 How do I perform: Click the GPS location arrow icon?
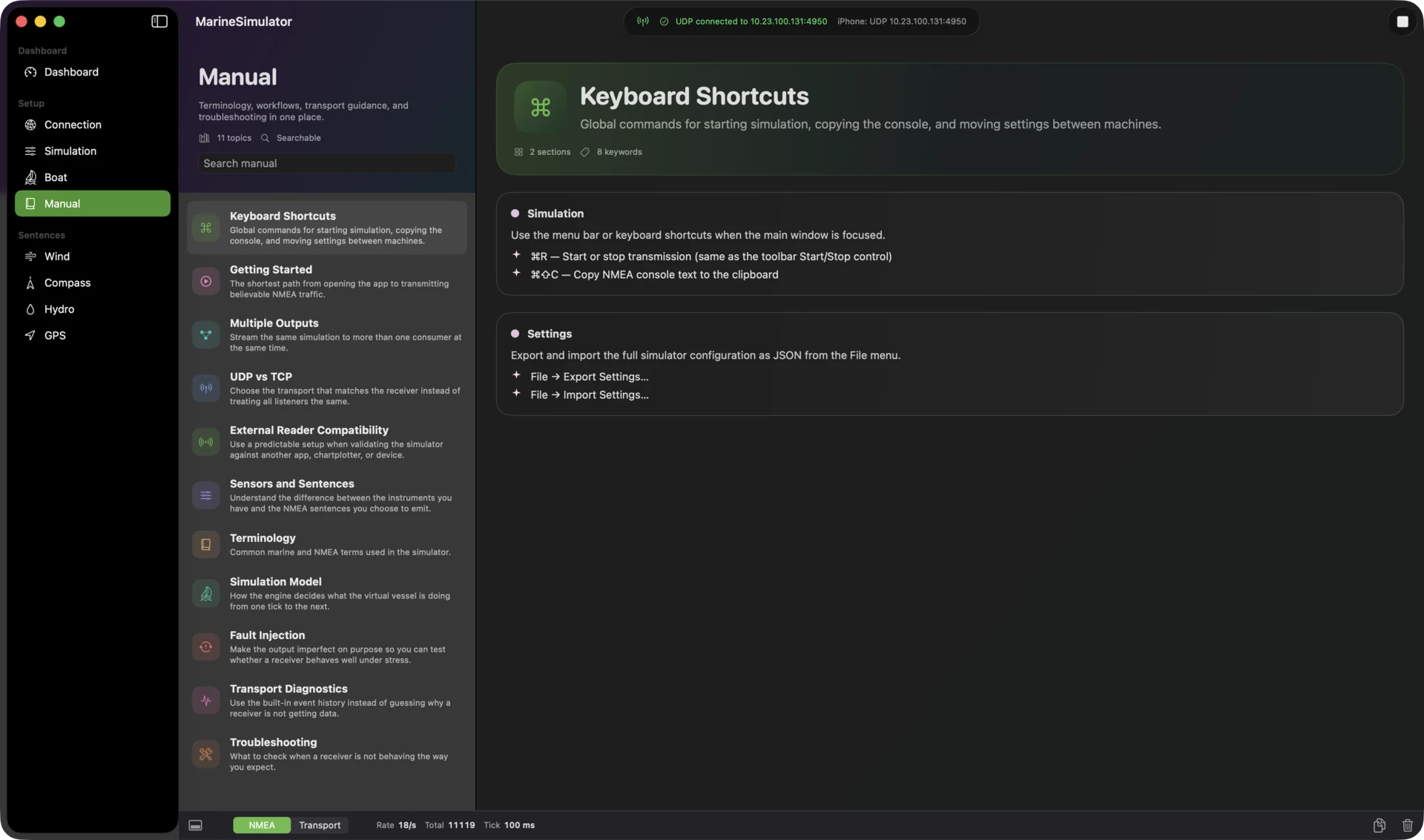click(30, 336)
